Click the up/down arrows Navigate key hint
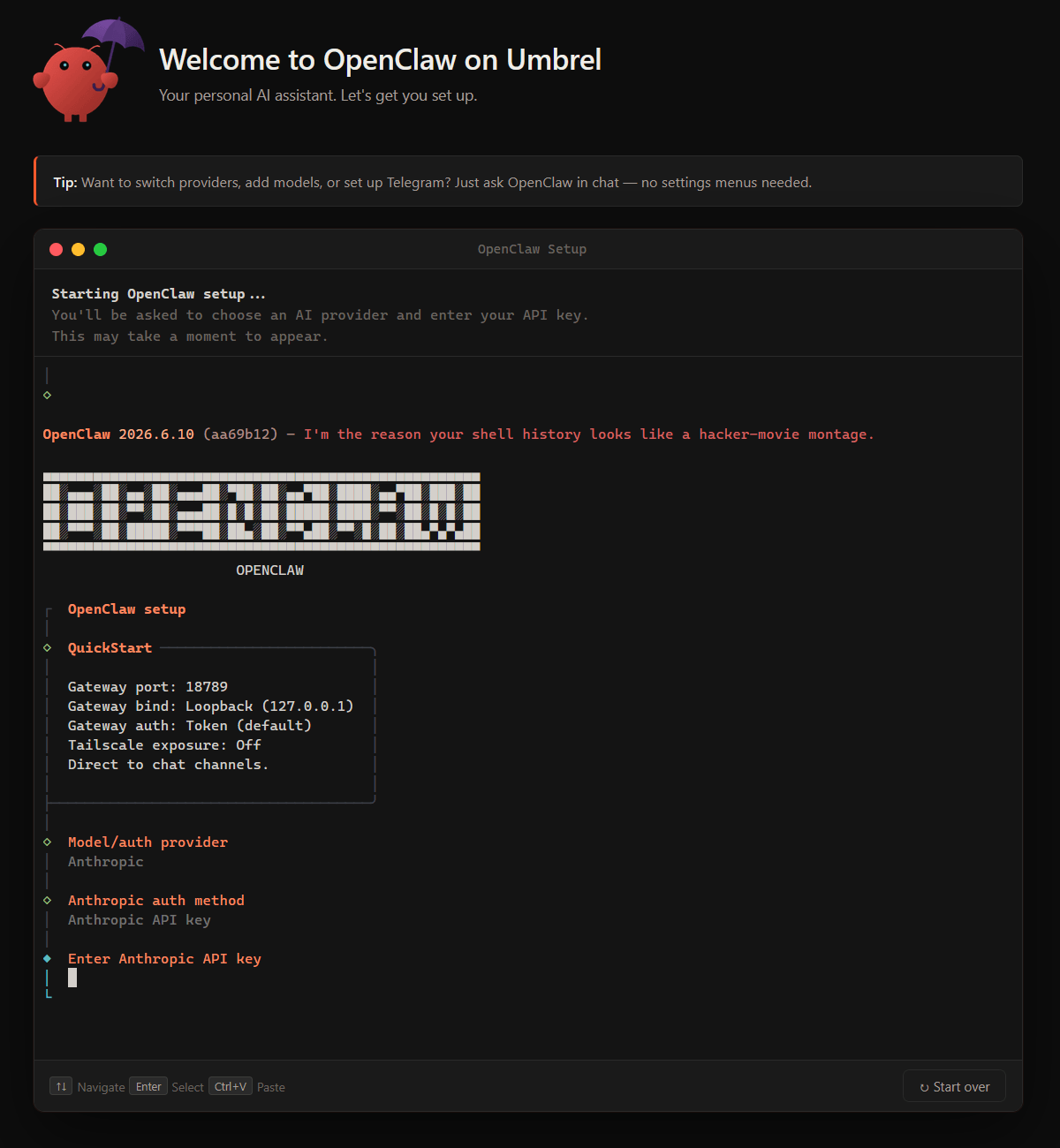The image size is (1060, 1148). (61, 1086)
